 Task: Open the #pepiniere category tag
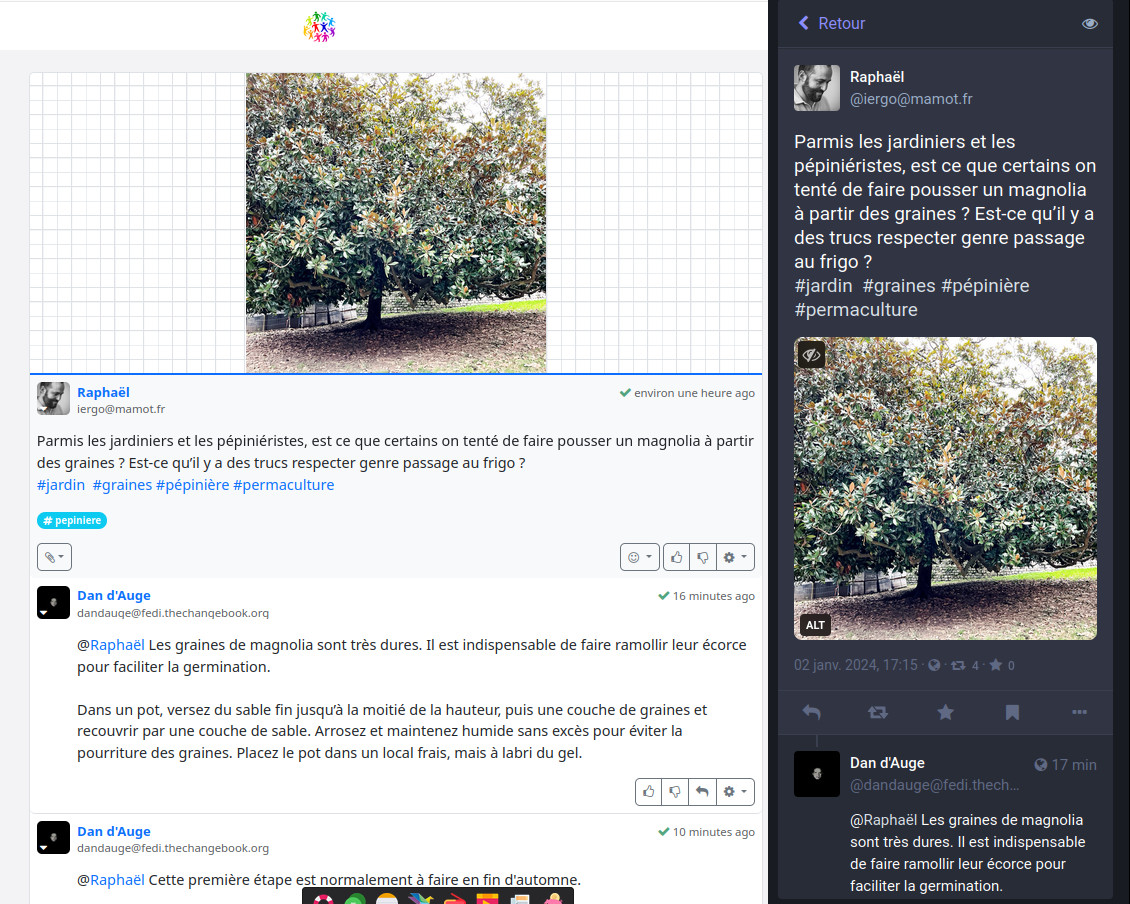tap(72, 520)
